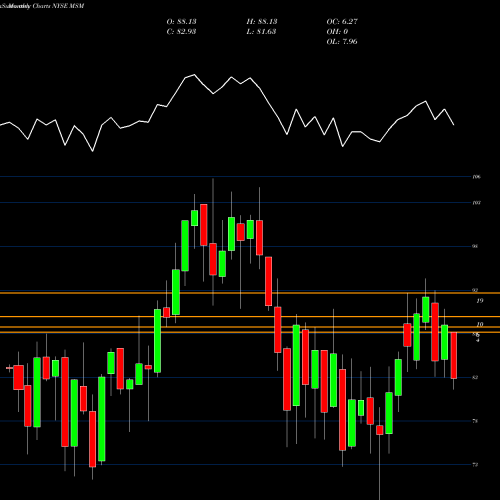
Task: Click the '10' label beside orange lines
Action: tap(480, 324)
